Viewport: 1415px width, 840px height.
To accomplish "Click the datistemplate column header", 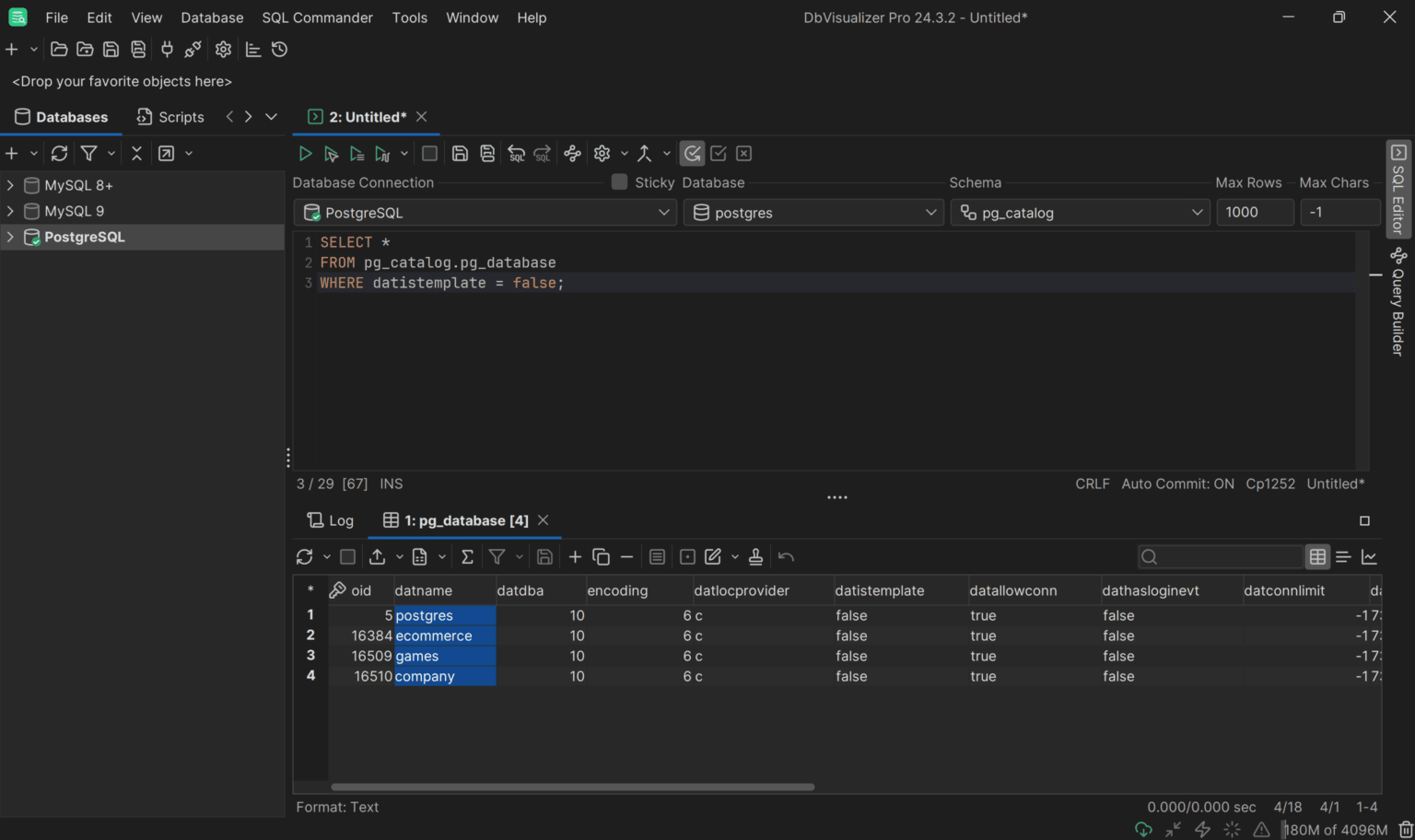I will tap(879, 590).
